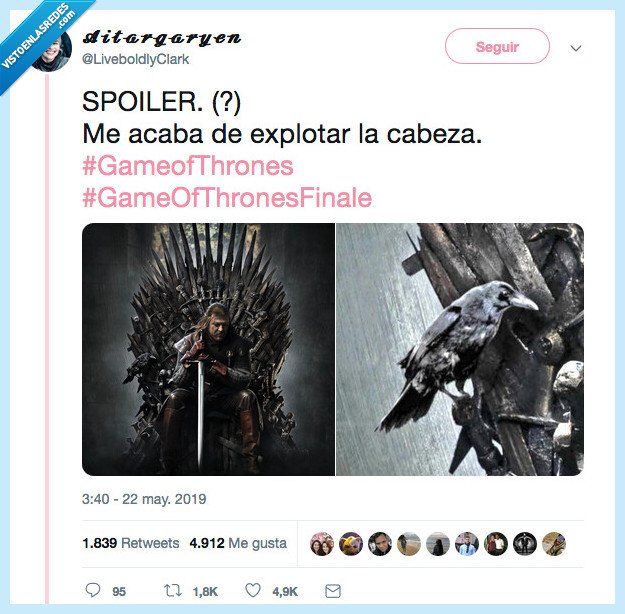Click the 4.912 Me gusta count
Image resolution: width=625 pixels, height=614 pixels.
click(x=238, y=543)
